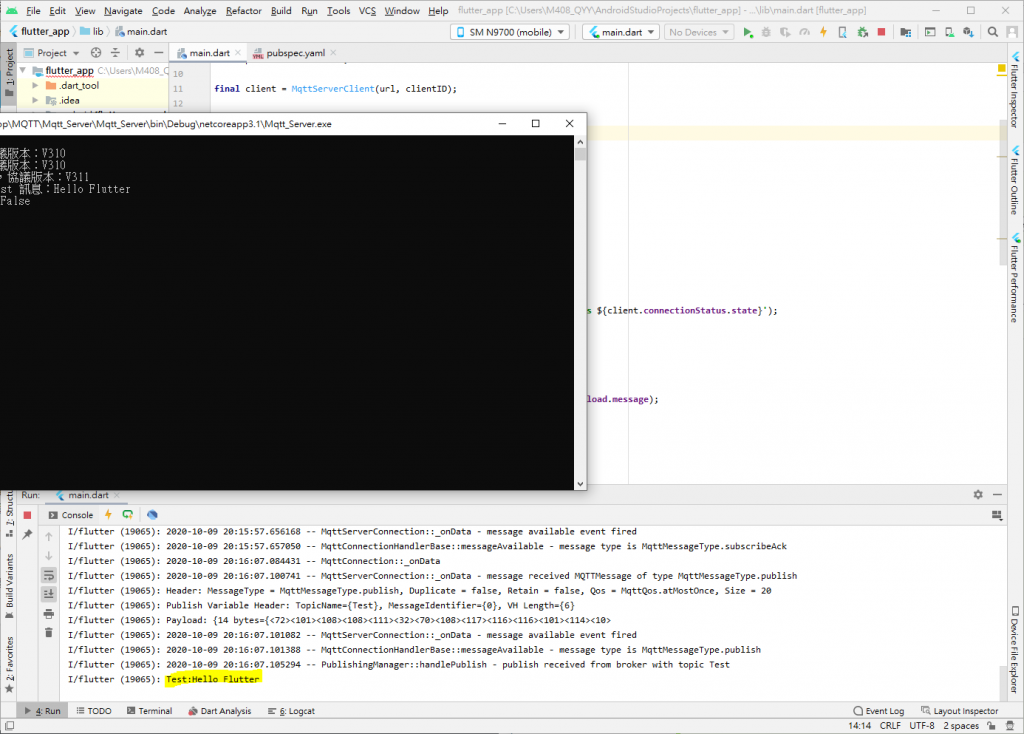Open the VCS menu
Image resolution: width=1024 pixels, height=734 pixels.
[367, 10]
